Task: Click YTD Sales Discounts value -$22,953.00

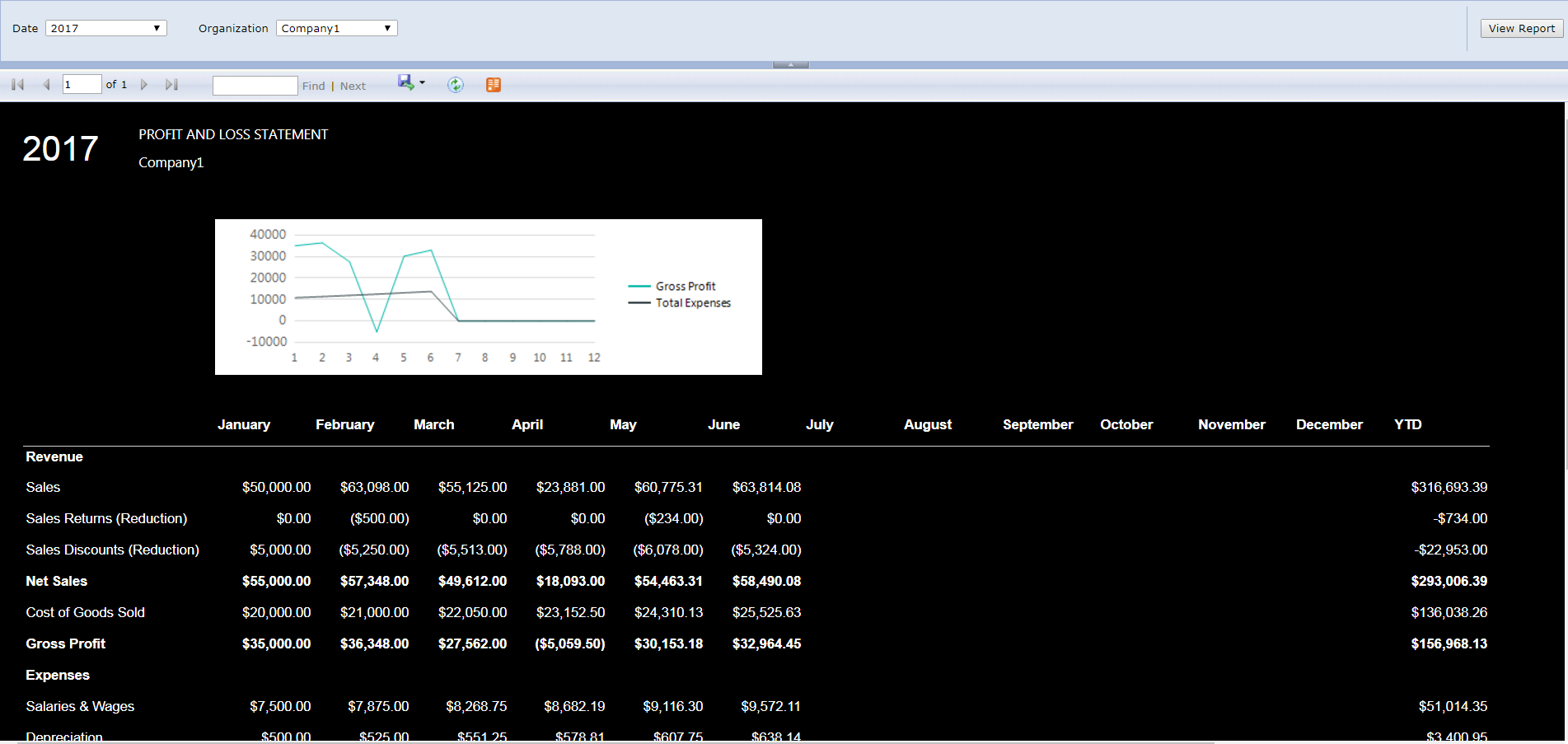Action: click(1450, 550)
